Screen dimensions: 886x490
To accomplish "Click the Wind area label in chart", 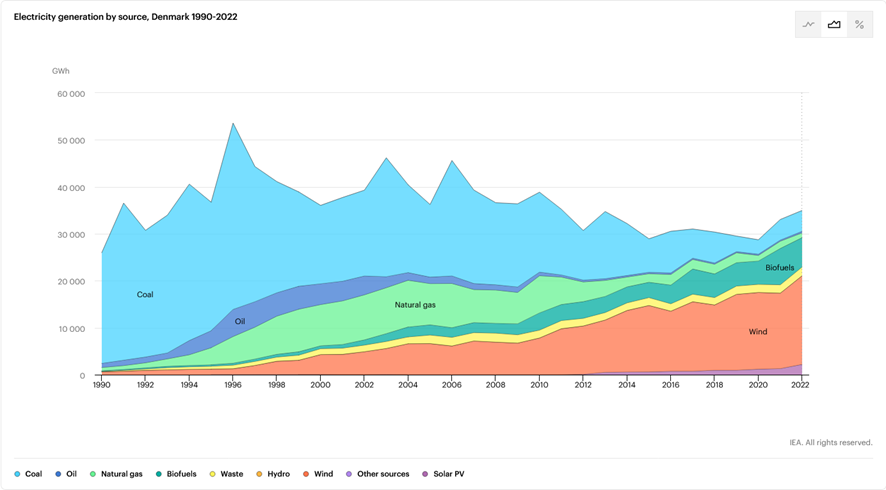I will 758,331.
